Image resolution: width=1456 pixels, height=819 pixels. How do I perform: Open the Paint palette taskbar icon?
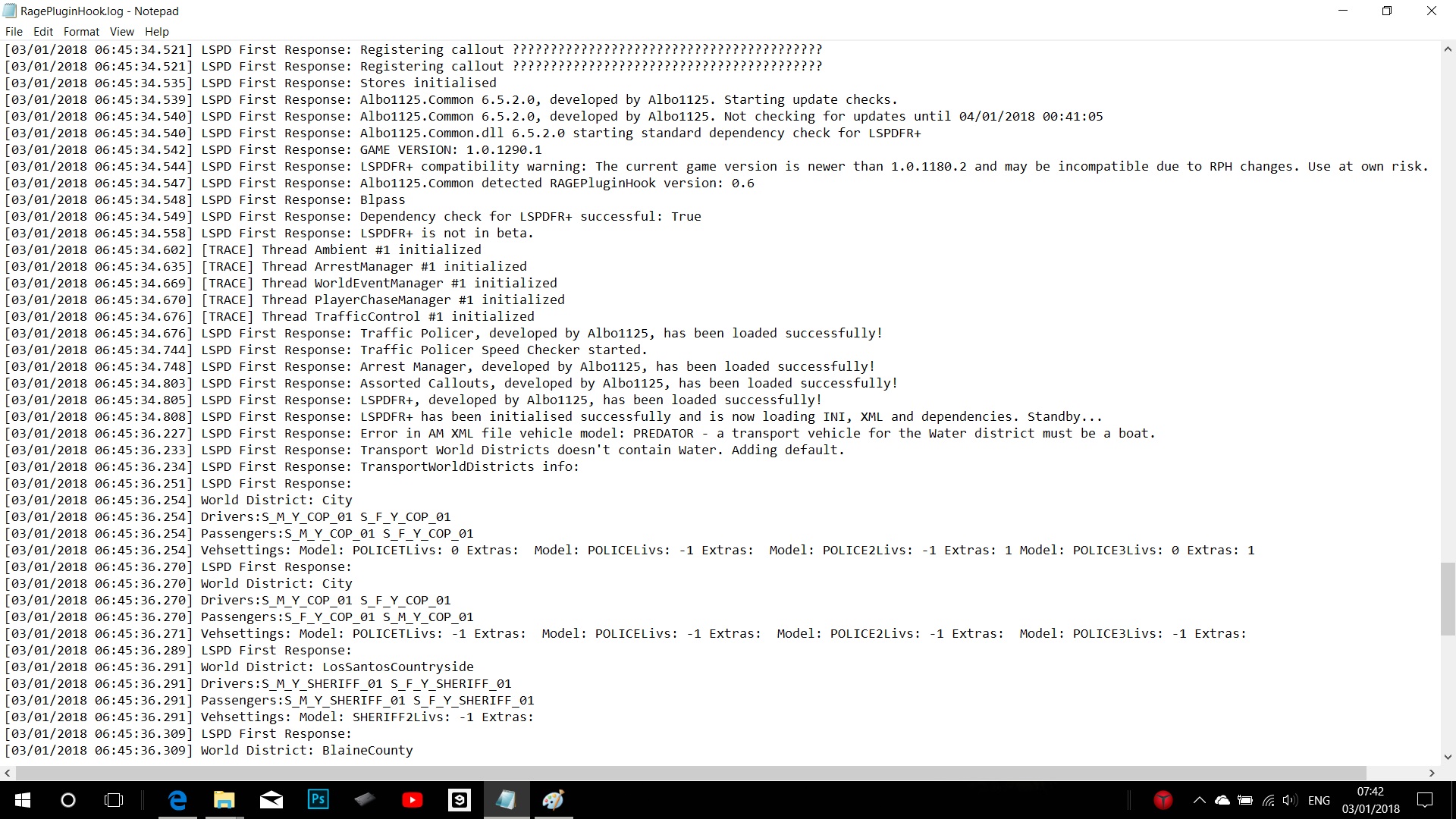pos(554,800)
